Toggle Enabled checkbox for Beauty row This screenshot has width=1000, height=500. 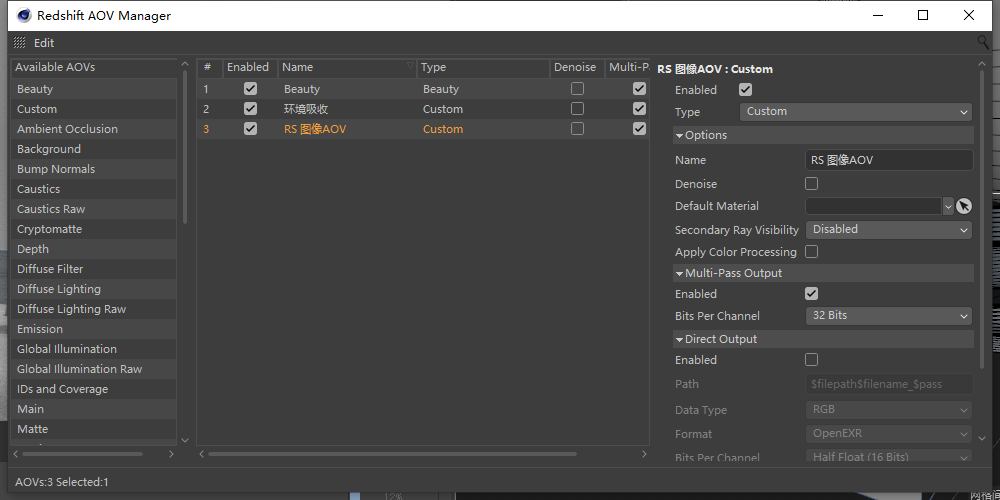pyautogui.click(x=251, y=89)
